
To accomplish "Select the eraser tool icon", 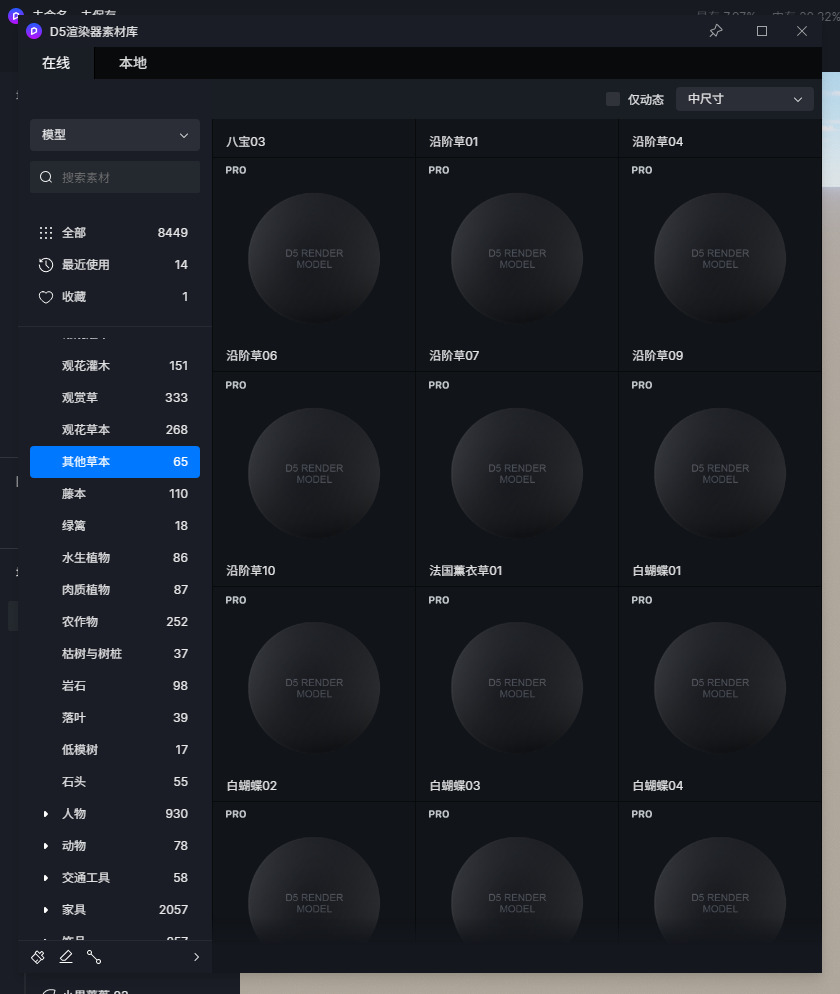I will coord(66,957).
